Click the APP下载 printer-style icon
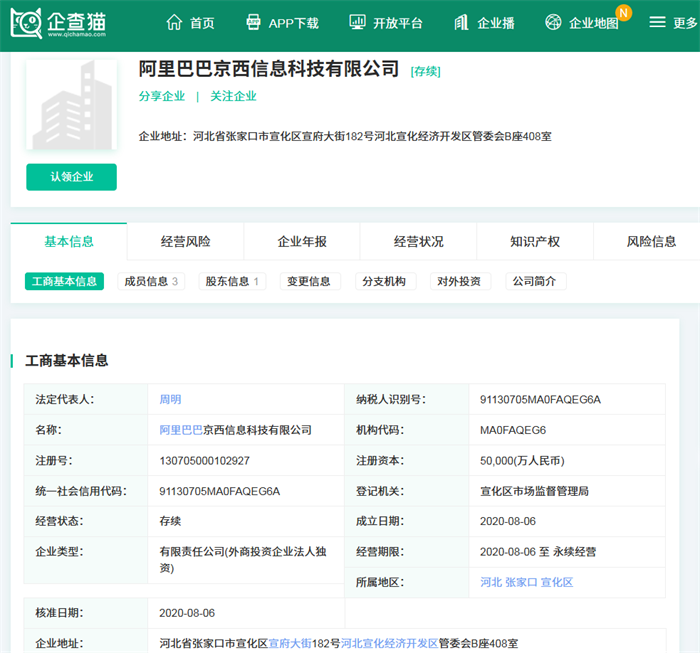The height and width of the screenshot is (653, 700). [x=253, y=22]
